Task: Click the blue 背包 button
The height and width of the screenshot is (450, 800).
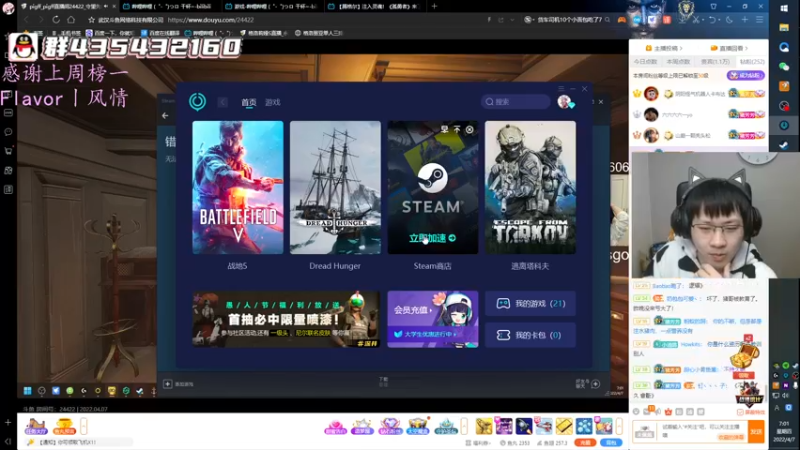Action: (611, 442)
